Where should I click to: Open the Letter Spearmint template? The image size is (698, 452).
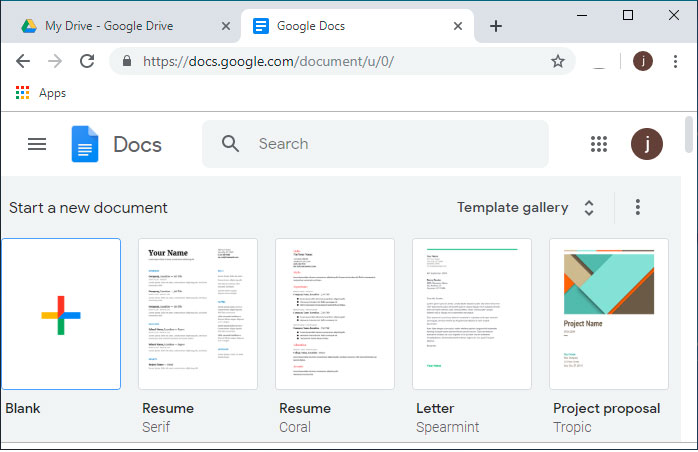click(472, 314)
